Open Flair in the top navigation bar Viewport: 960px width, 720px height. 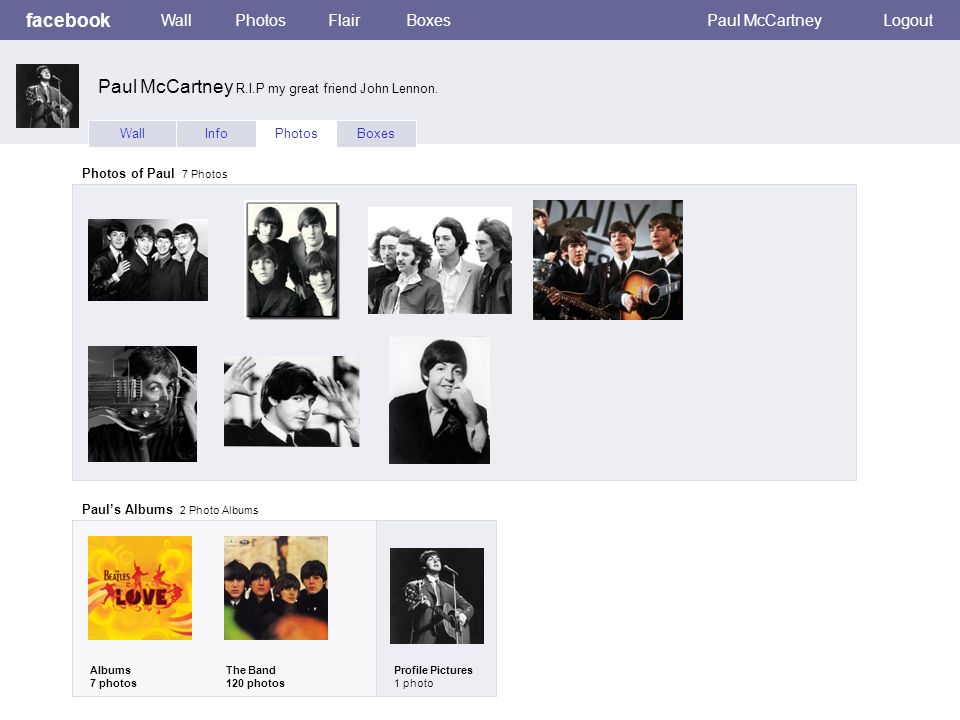pyautogui.click(x=344, y=20)
